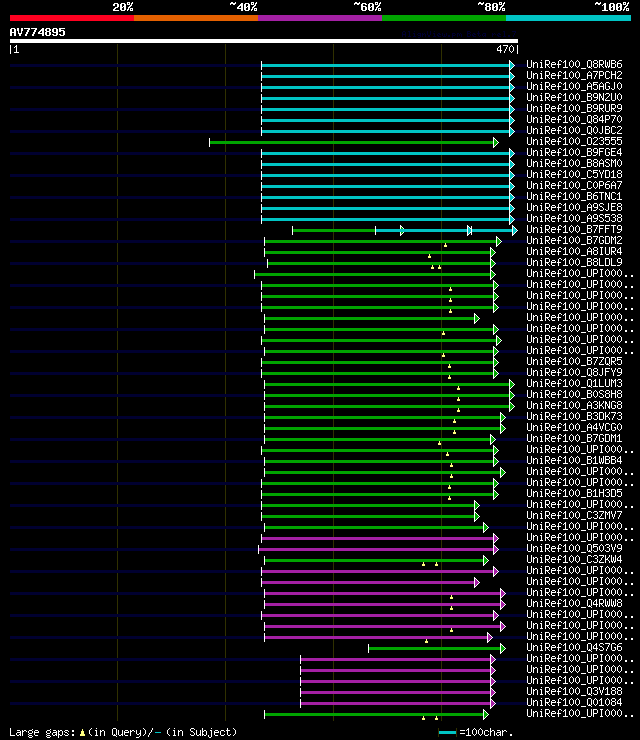Click the UniRef100_B7GDM2 label
Image resolution: width=640 pixels, height=740 pixels.
pyautogui.click(x=574, y=240)
